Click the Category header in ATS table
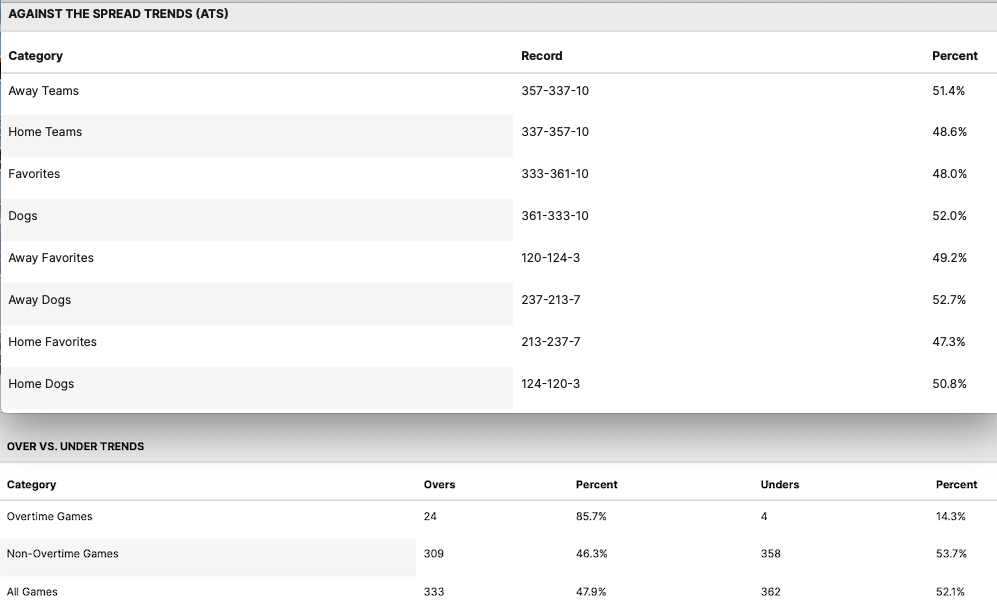Image resolution: width=997 pixels, height=602 pixels. pos(36,56)
